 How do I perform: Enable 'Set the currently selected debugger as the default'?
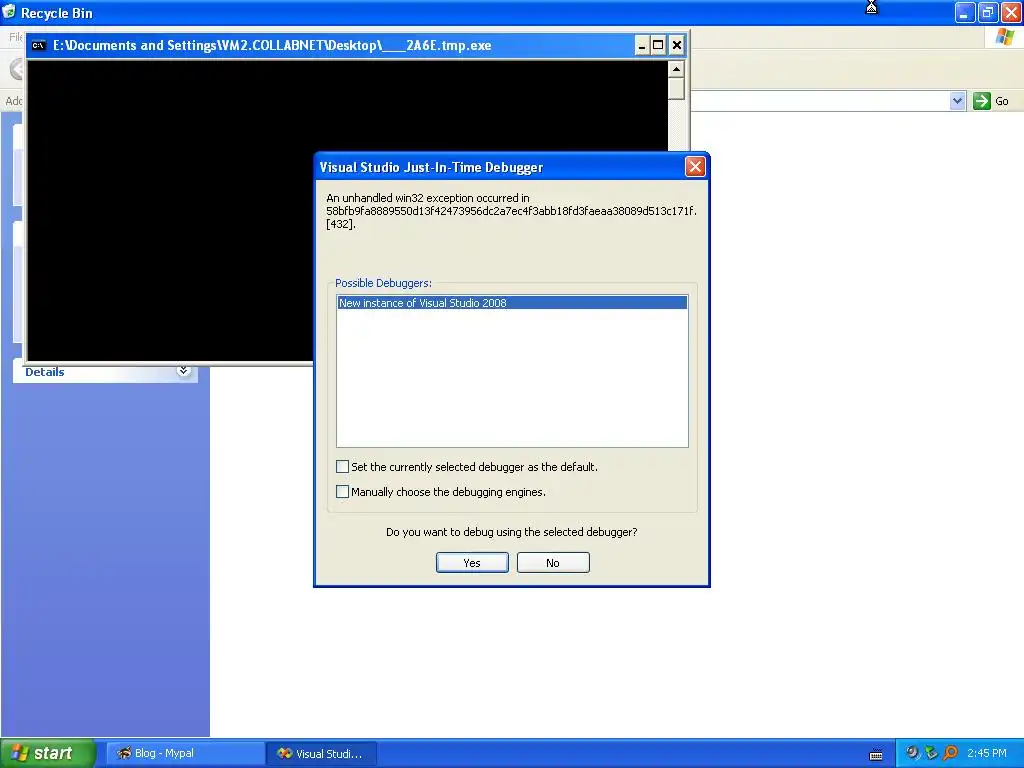click(342, 466)
